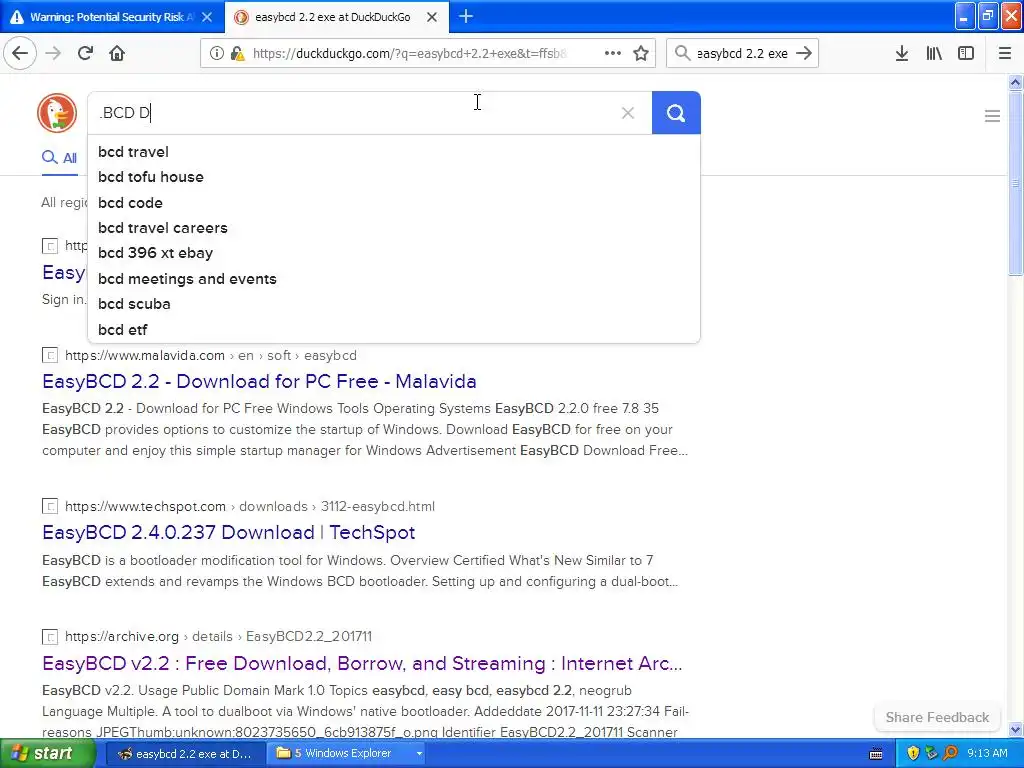Click the page scrollbar down arrow
The width and height of the screenshot is (1024, 768).
(1015, 729)
